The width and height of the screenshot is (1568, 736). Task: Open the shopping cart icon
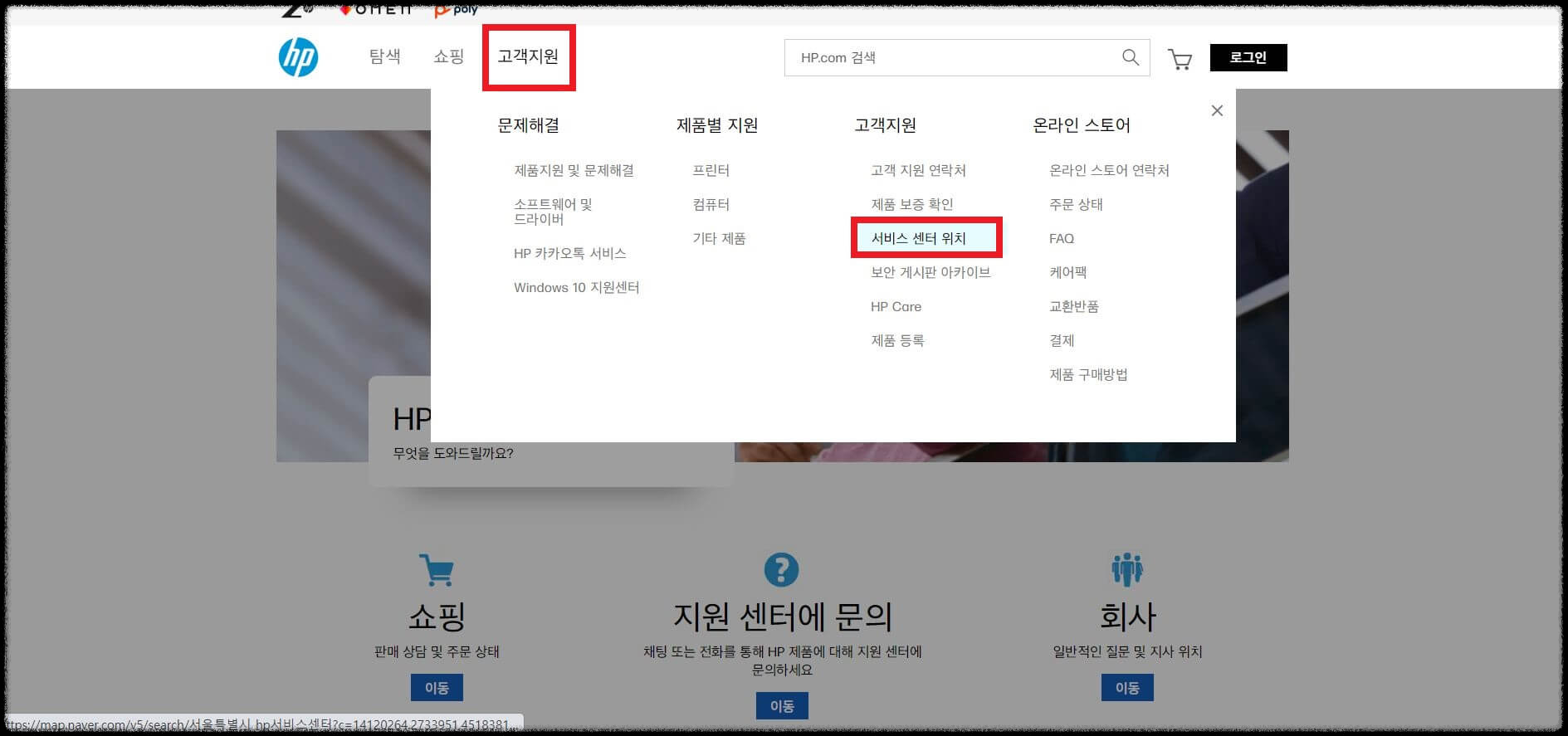coord(1180,59)
